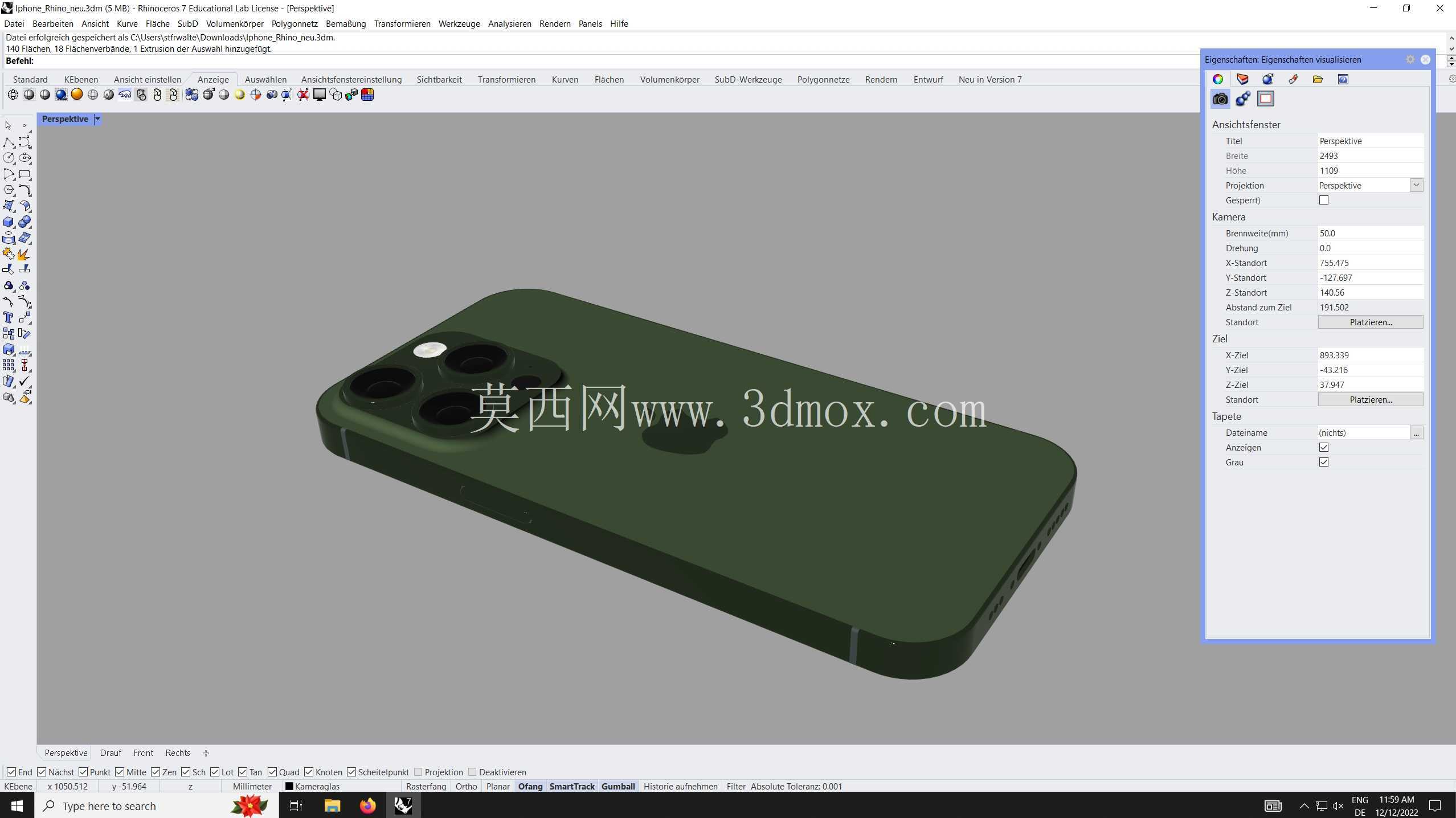
Task: Pick the Box solid tool
Action: (x=8, y=222)
